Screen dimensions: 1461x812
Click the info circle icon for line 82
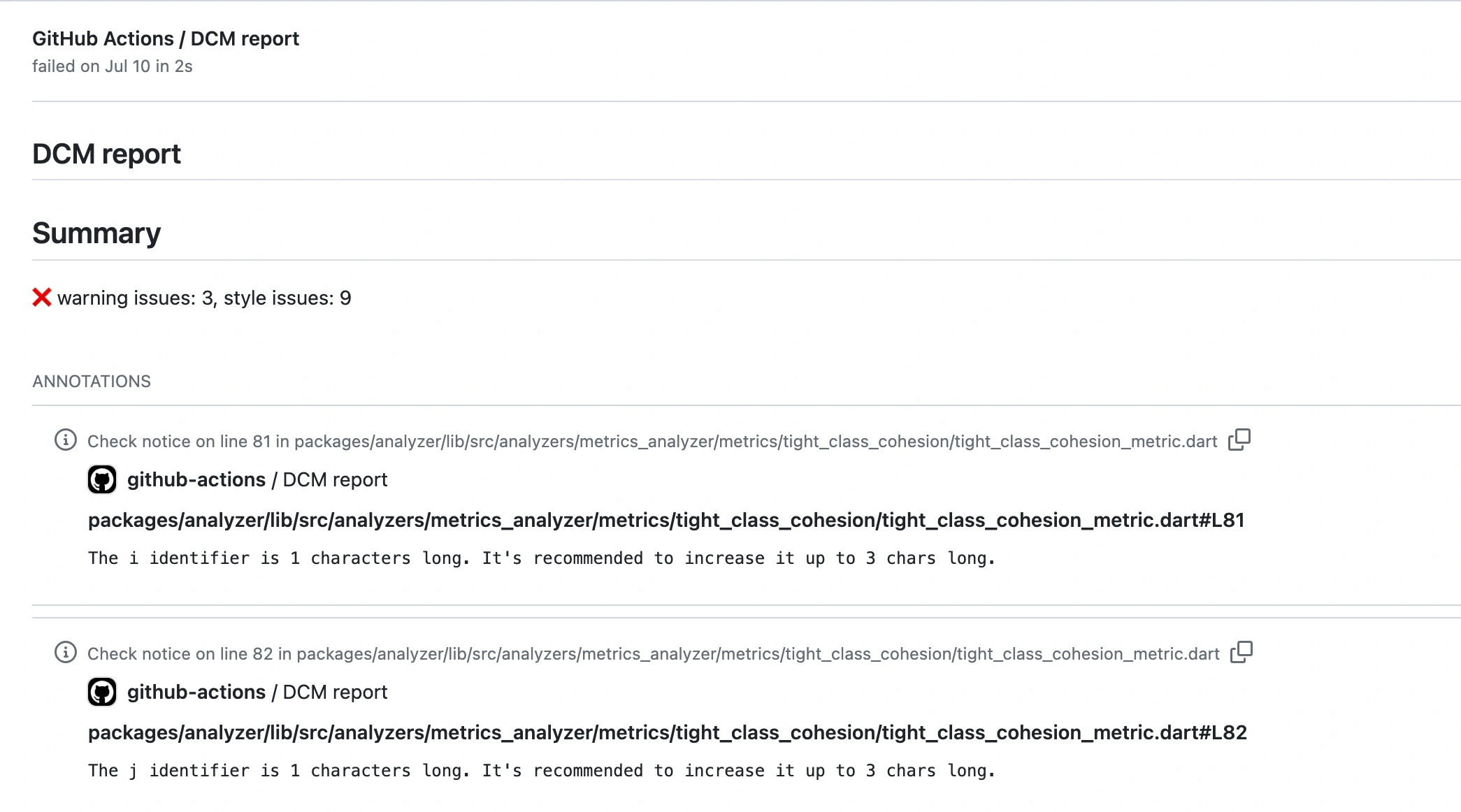pyautogui.click(x=64, y=653)
